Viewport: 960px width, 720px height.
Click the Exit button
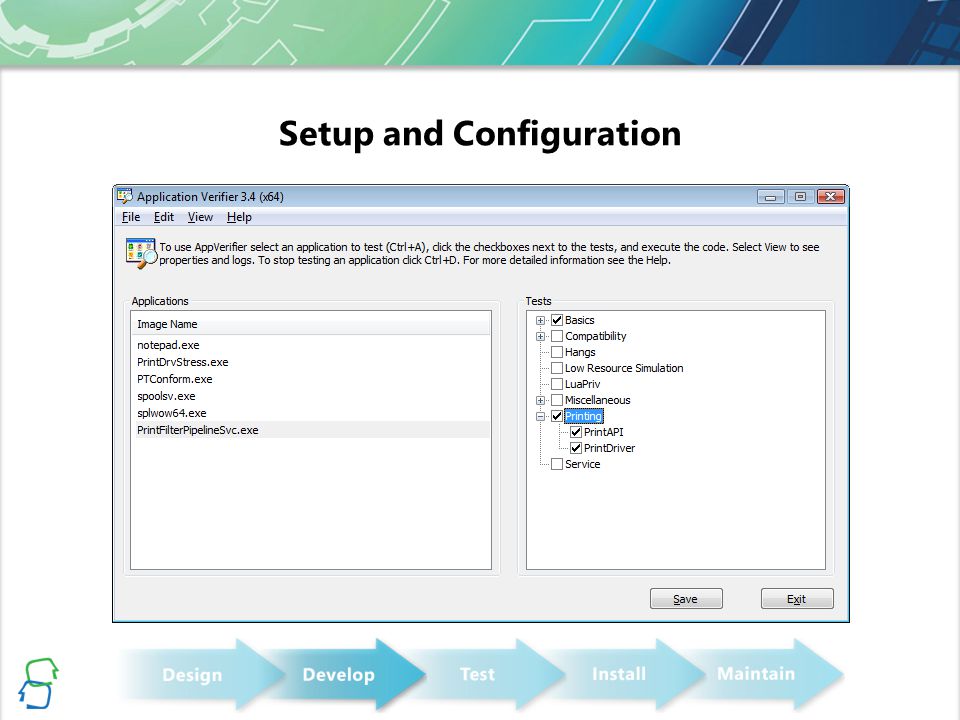[797, 599]
